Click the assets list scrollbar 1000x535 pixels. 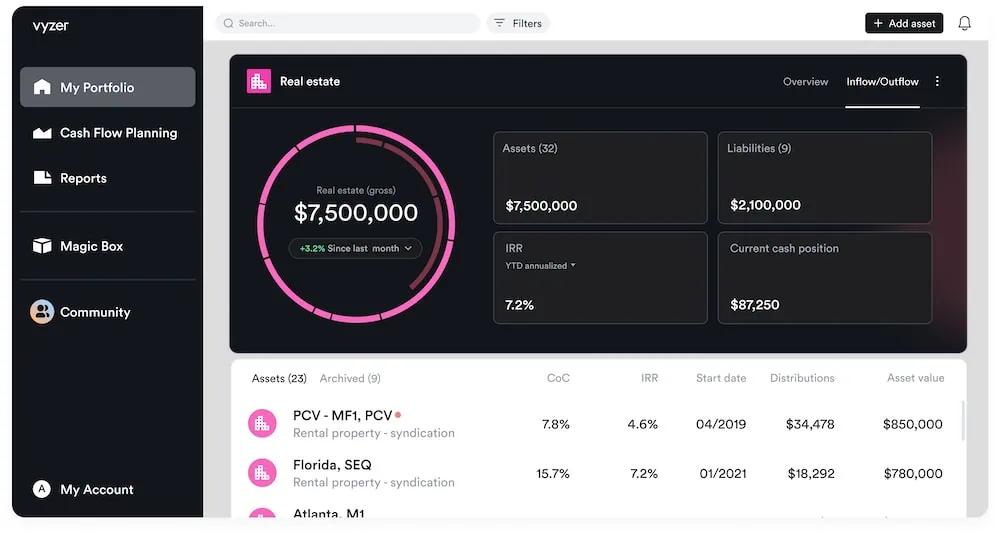click(963, 420)
